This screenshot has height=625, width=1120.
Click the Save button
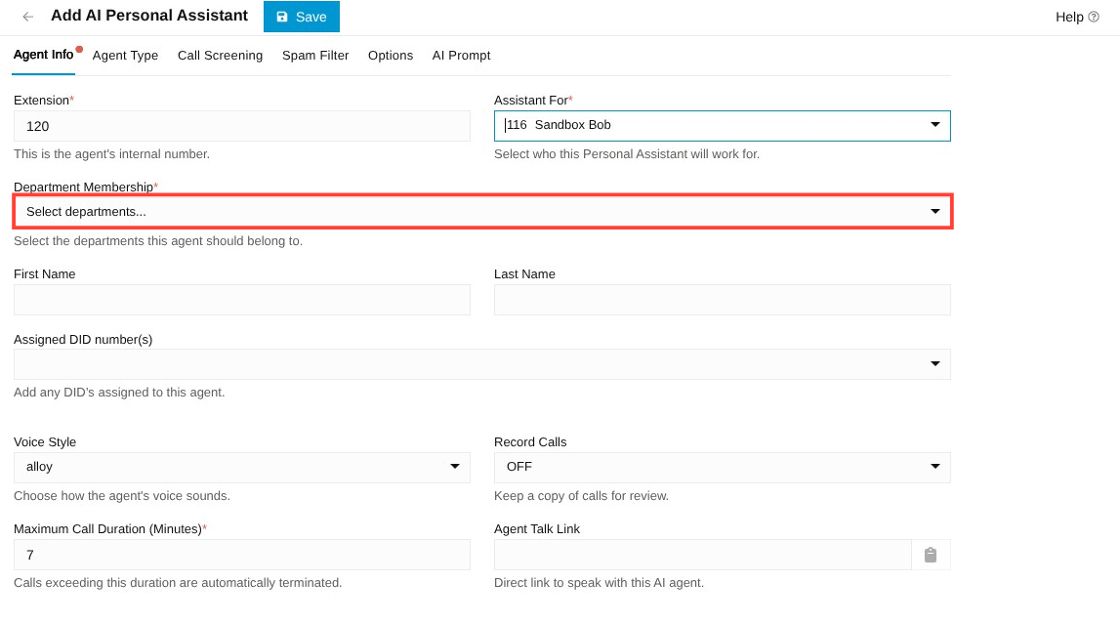coord(301,16)
